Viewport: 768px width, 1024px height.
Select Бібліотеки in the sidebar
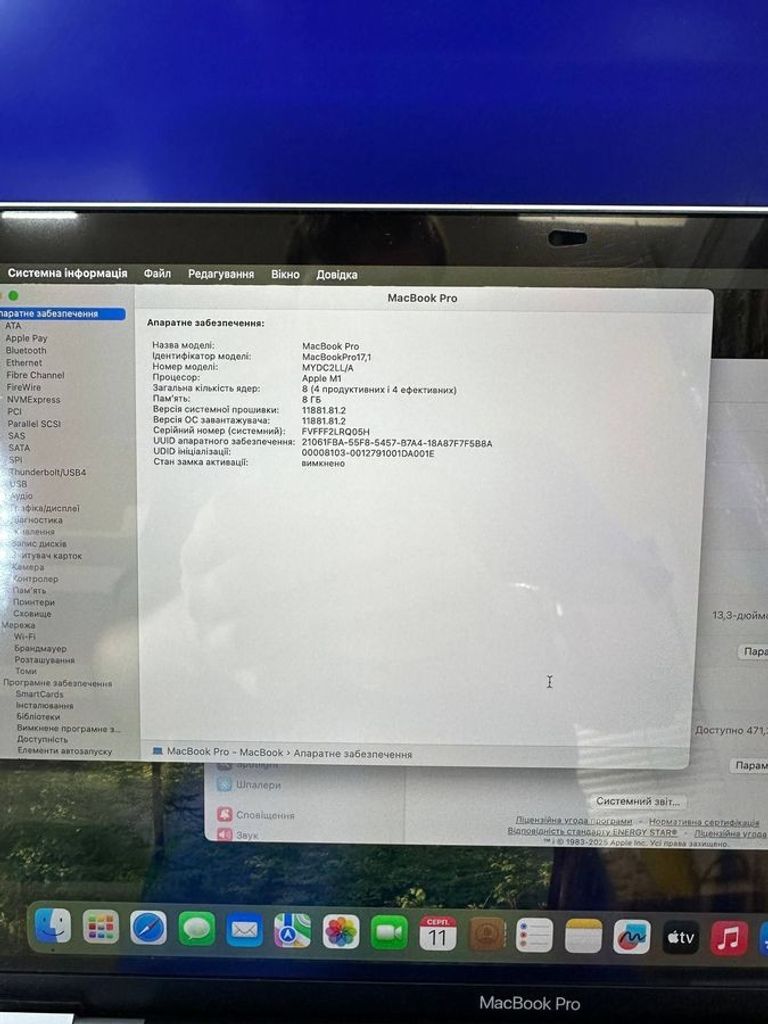coord(39,717)
